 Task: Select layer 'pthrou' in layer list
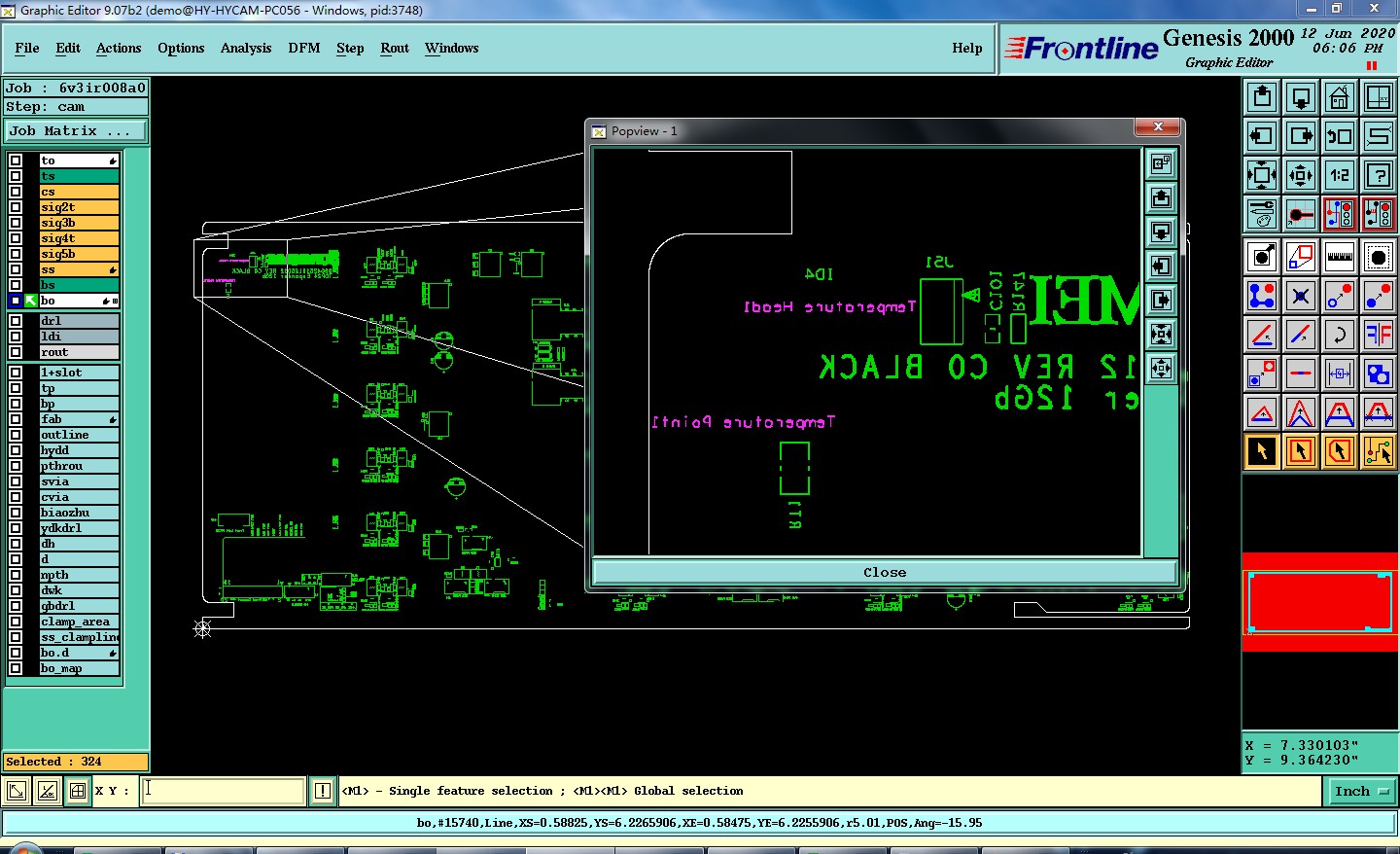click(79, 466)
